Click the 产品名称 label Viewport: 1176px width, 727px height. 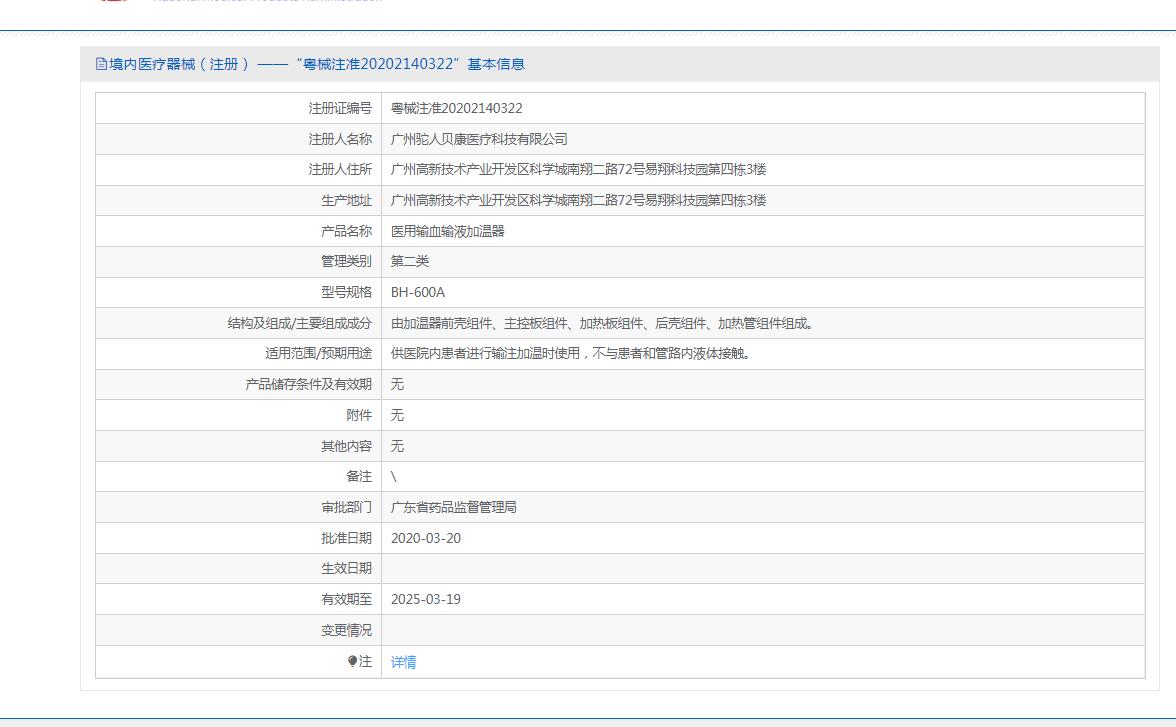(346, 231)
